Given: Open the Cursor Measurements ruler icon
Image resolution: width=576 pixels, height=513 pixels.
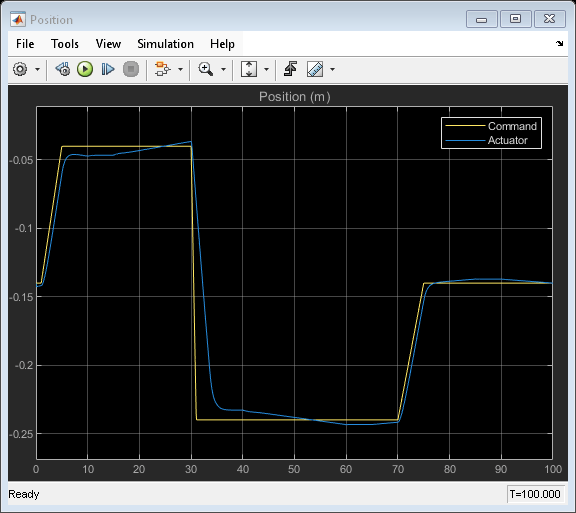Looking at the screenshot, I should coord(315,69).
